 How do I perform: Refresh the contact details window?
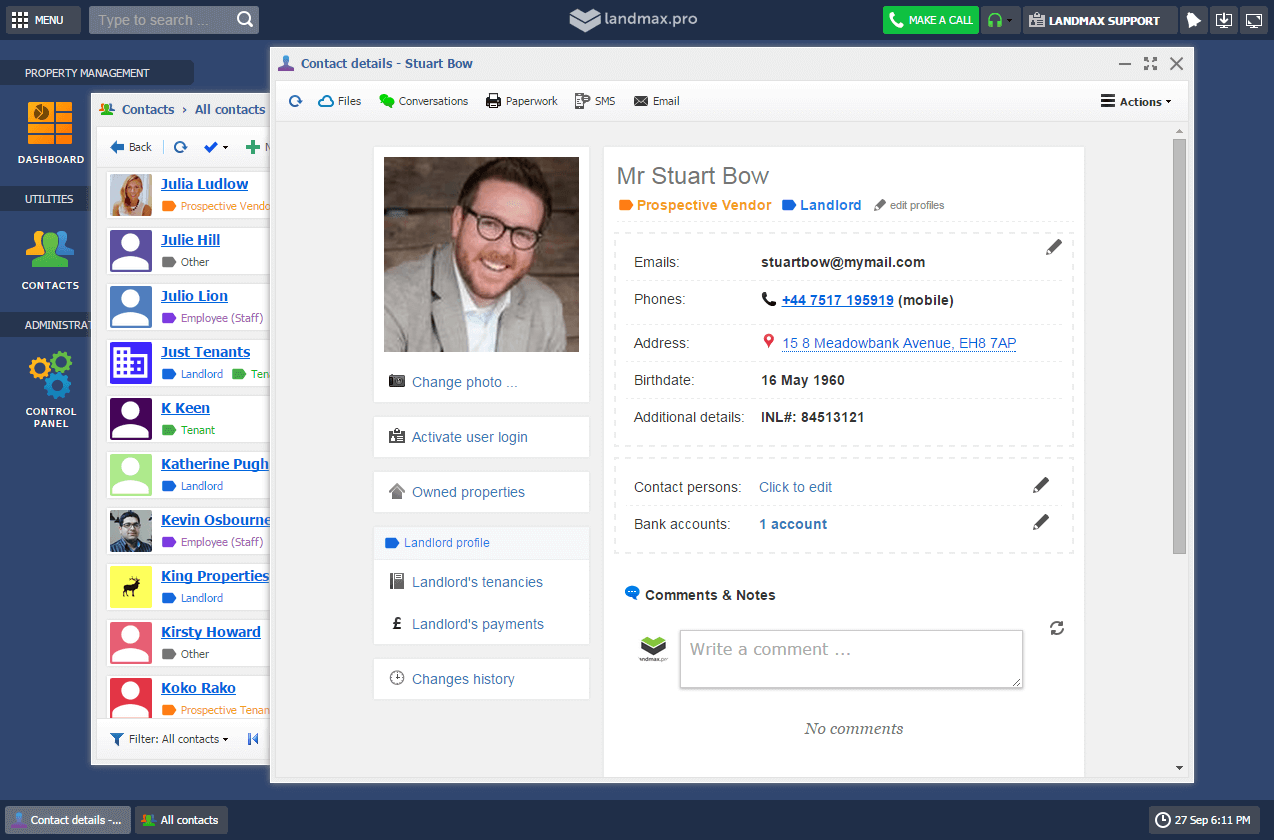coord(295,101)
